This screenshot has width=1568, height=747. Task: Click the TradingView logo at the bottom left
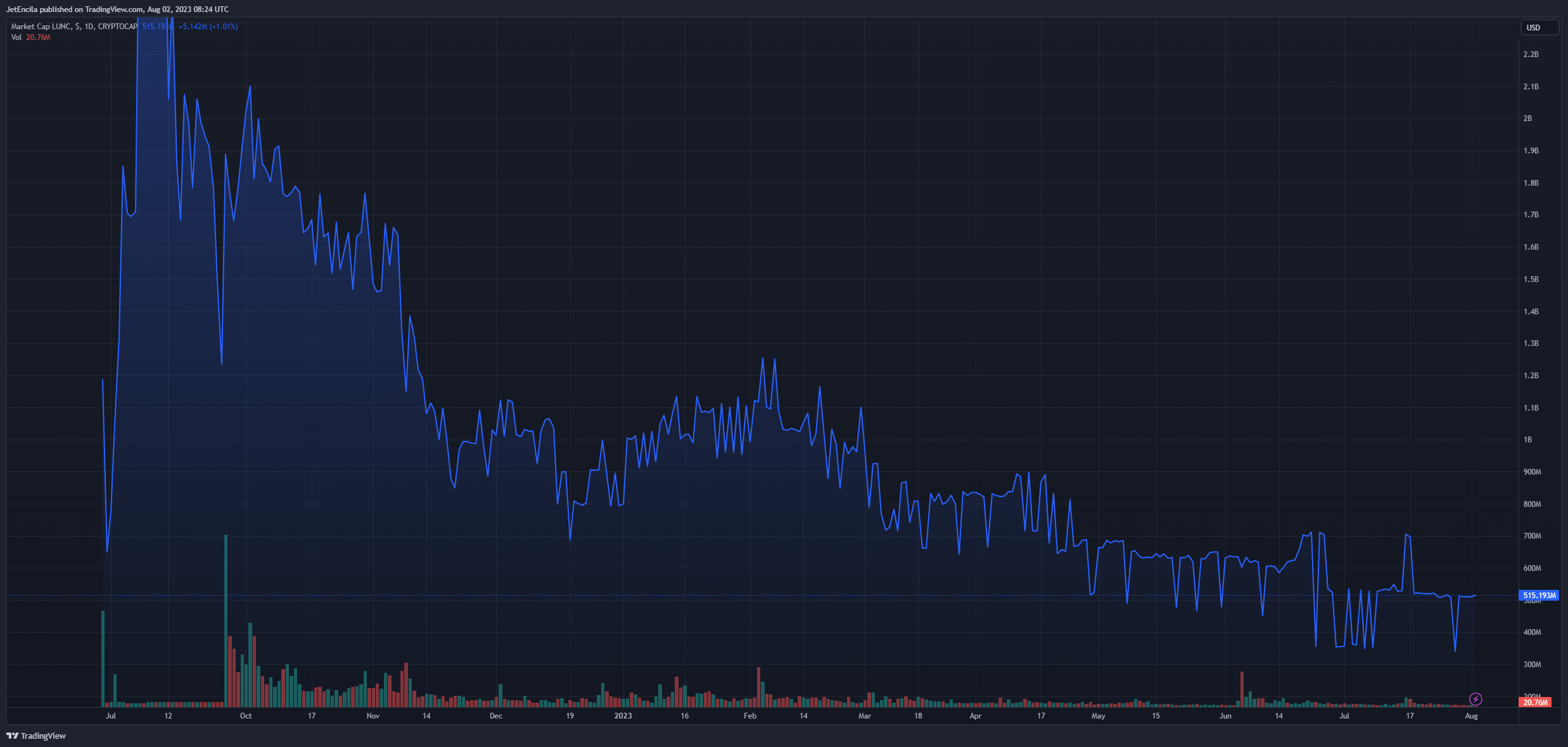pyautogui.click(x=36, y=736)
